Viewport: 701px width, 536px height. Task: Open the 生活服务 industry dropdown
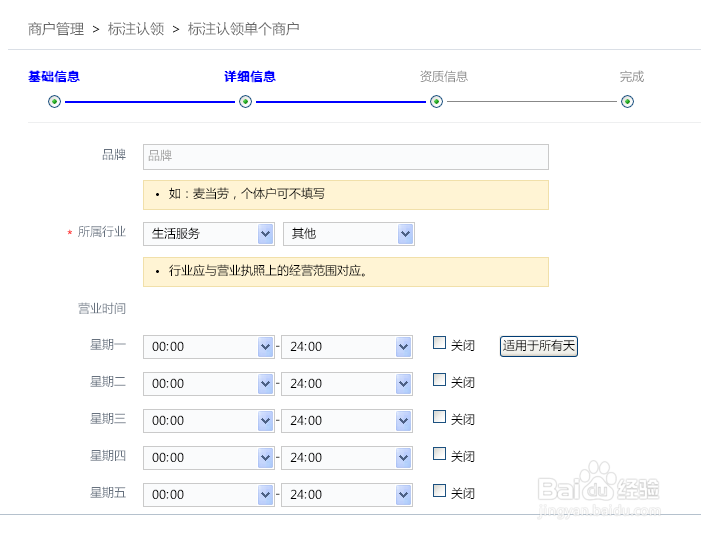[x=208, y=234]
